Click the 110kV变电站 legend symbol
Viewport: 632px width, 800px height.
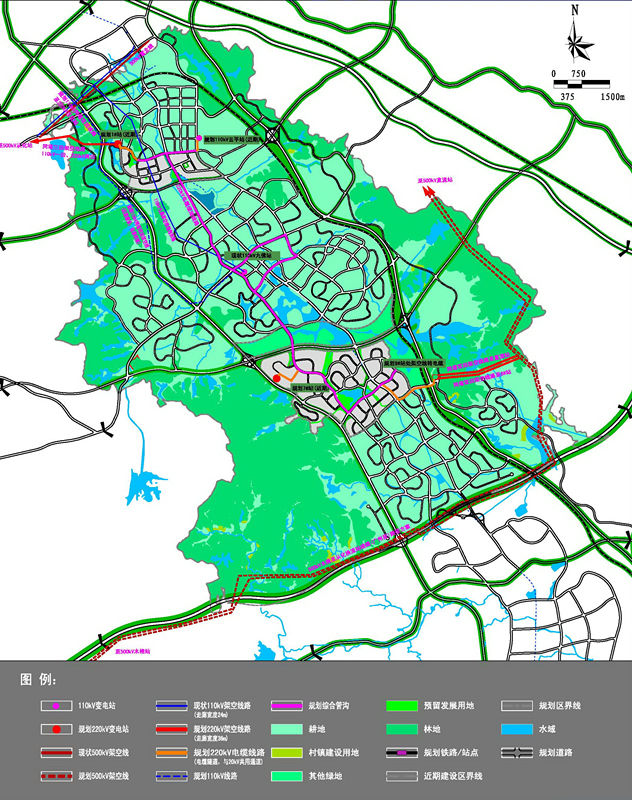(57, 706)
